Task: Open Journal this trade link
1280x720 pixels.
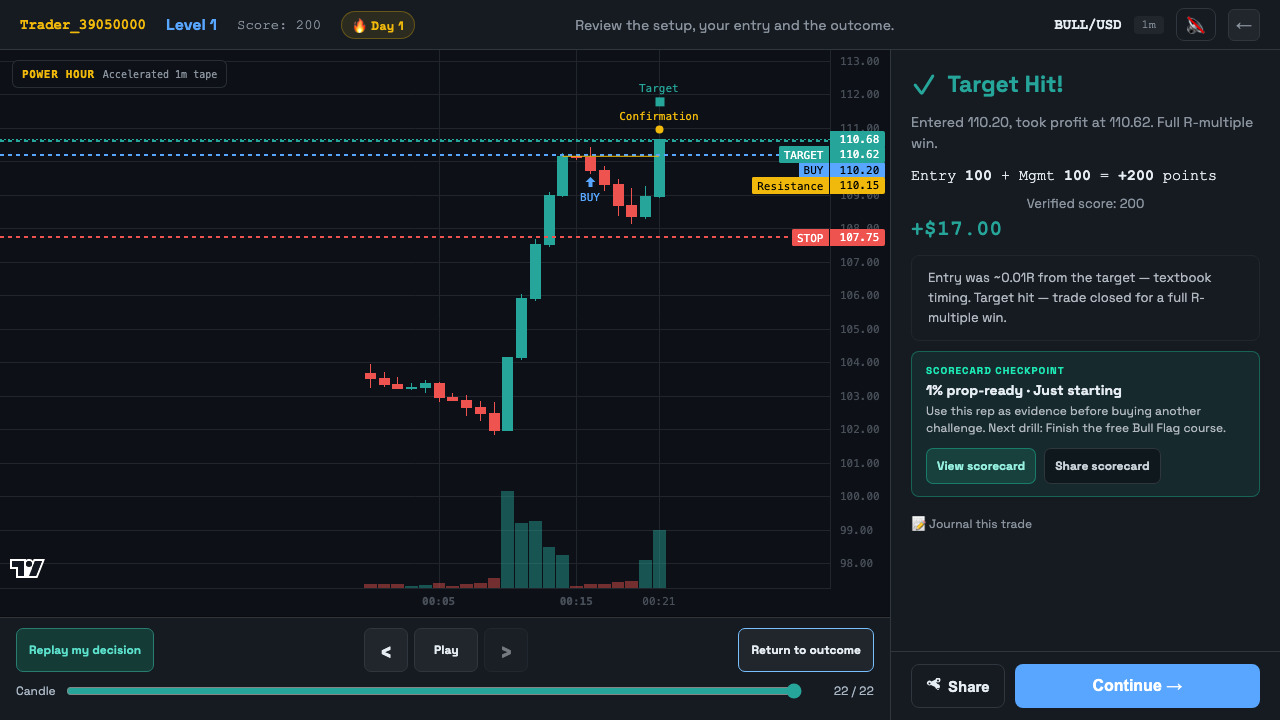Action: click(x=972, y=524)
